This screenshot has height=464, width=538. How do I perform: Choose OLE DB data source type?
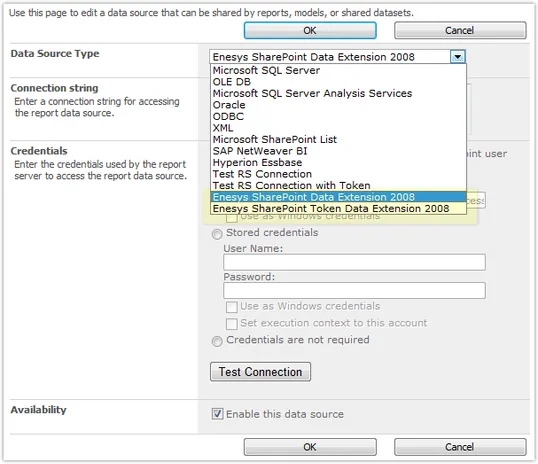338,82
